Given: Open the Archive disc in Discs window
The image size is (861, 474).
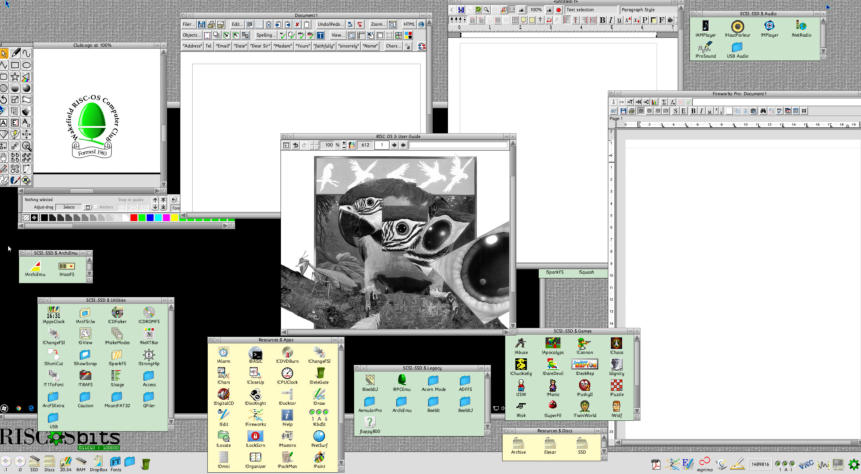Looking at the screenshot, I should point(518,445).
